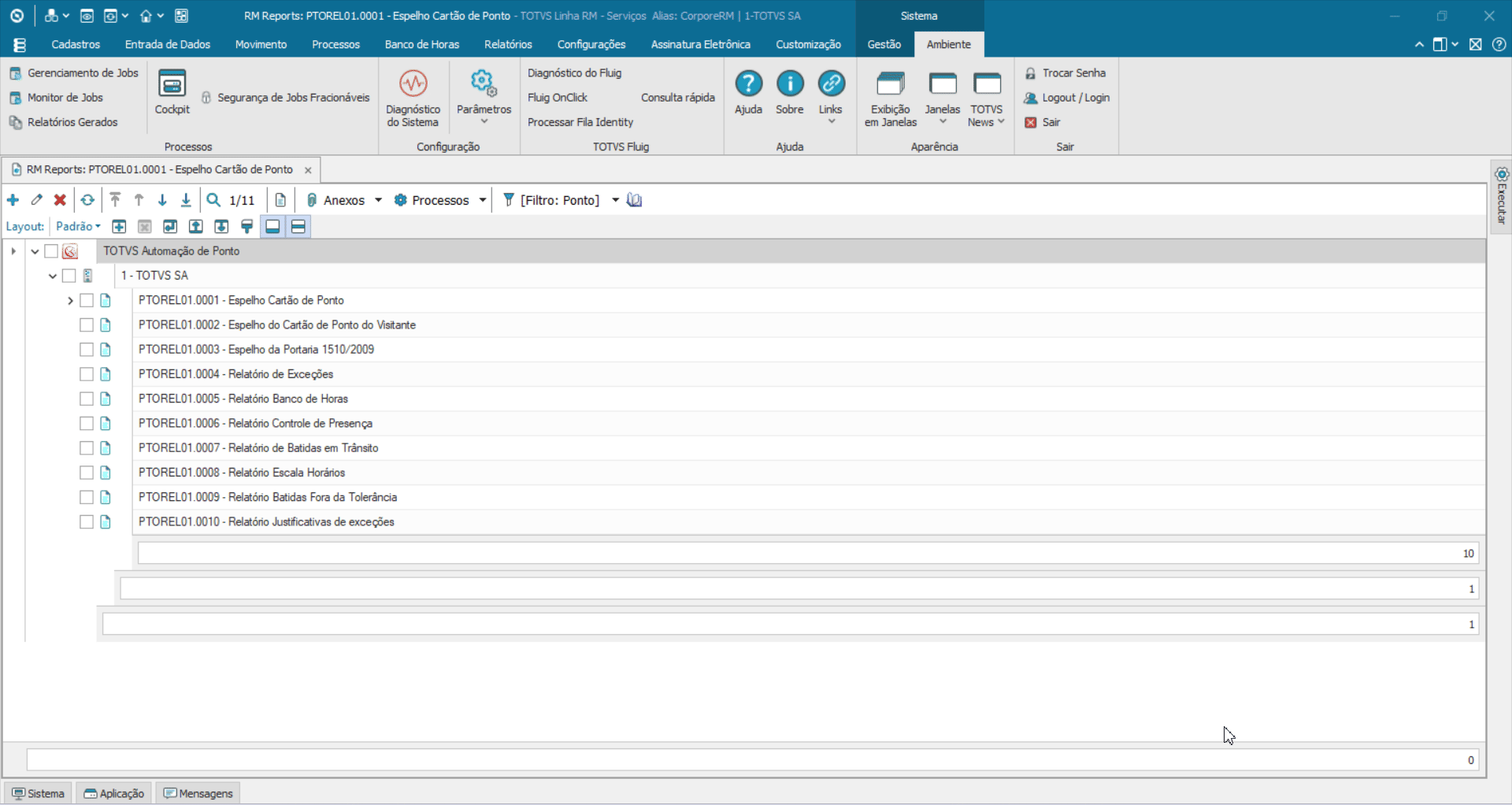Open the search magnifier icon
The width and height of the screenshot is (1512, 805).
[213, 200]
